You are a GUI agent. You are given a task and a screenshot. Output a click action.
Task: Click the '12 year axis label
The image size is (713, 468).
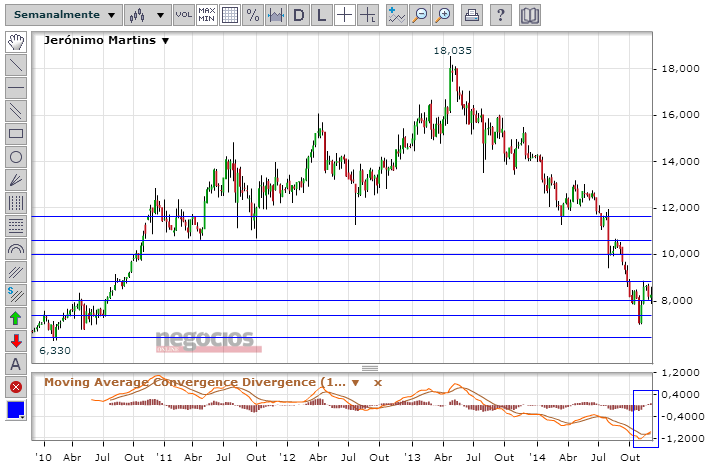(287, 457)
